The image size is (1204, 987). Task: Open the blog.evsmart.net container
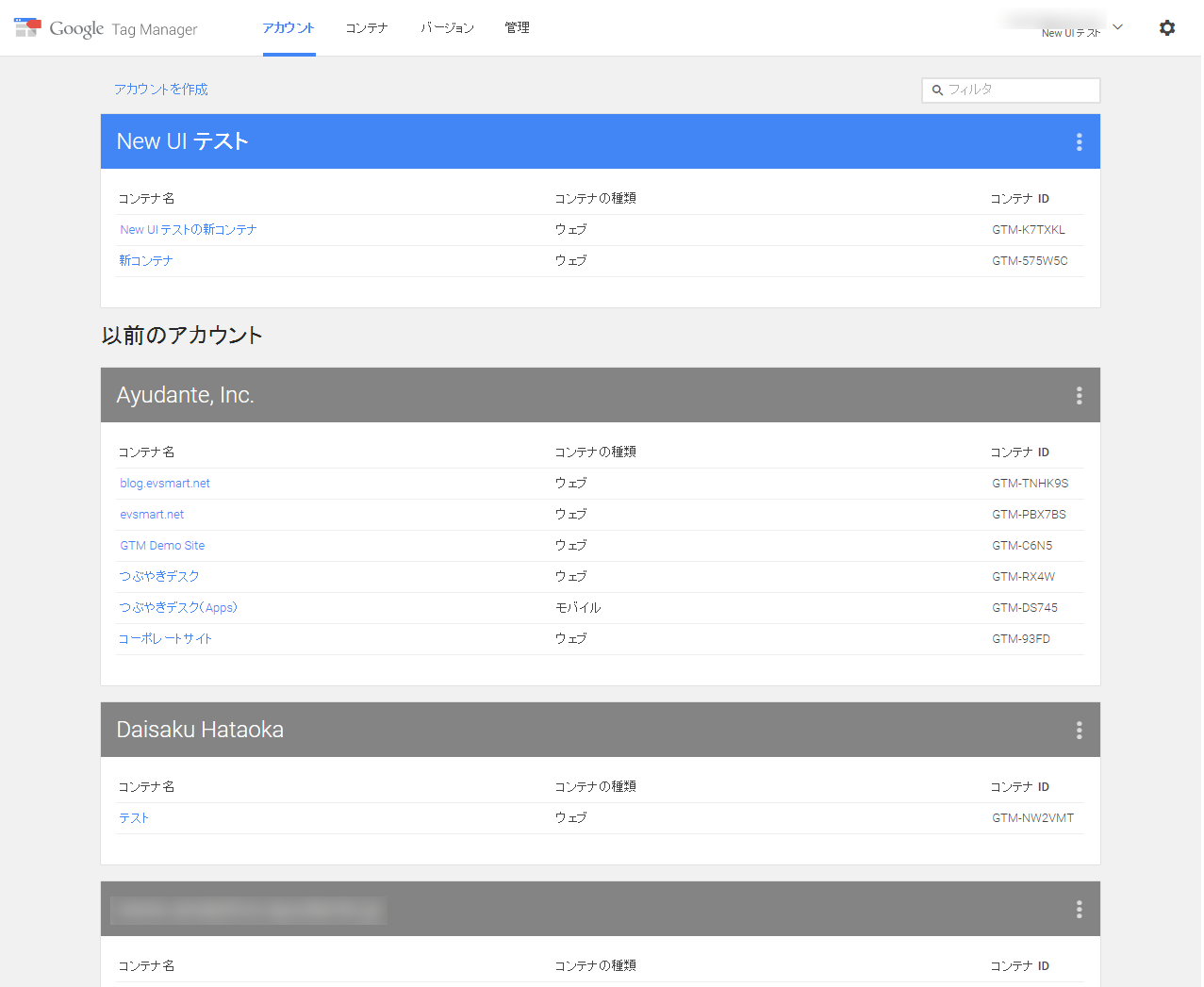coord(165,484)
